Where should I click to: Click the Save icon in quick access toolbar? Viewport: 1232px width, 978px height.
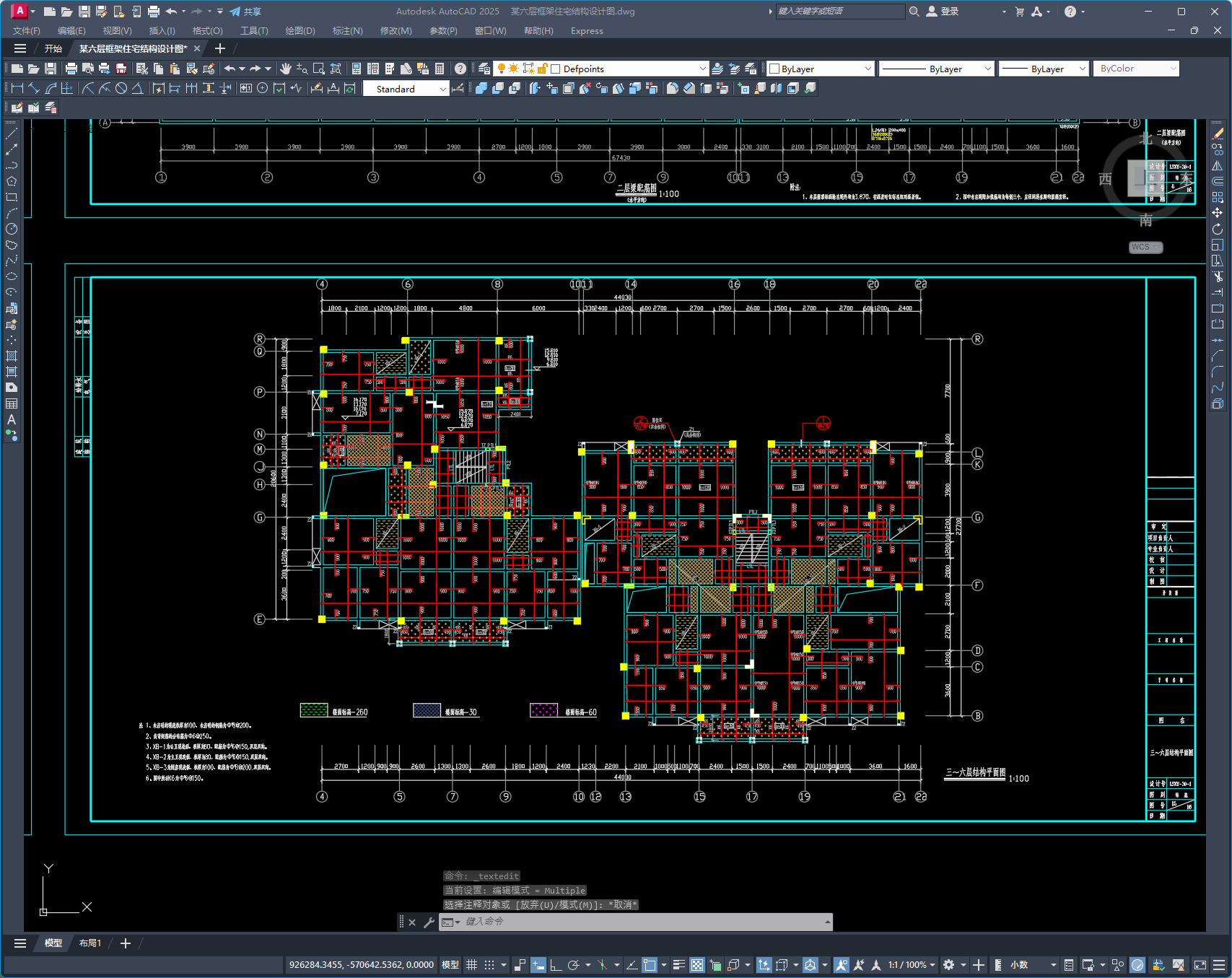(x=84, y=12)
